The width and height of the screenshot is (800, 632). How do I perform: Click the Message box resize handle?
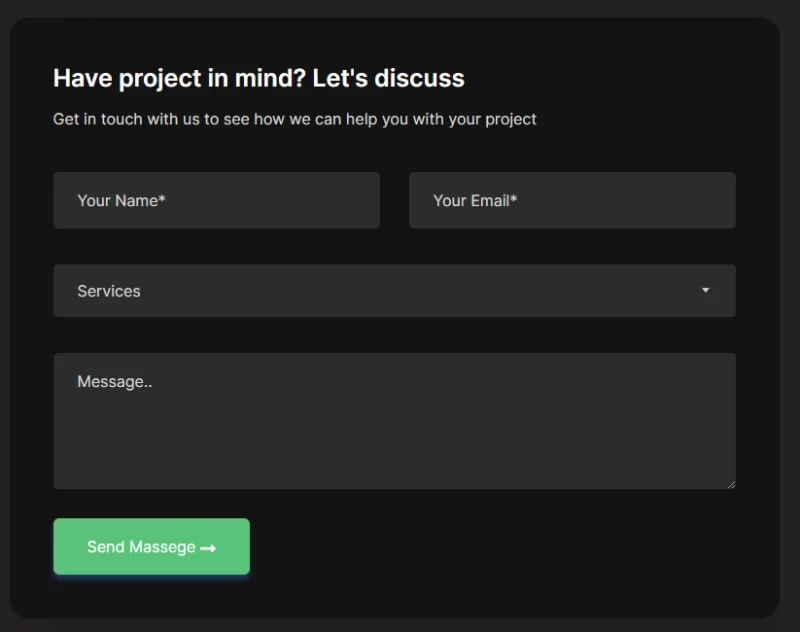click(x=730, y=484)
